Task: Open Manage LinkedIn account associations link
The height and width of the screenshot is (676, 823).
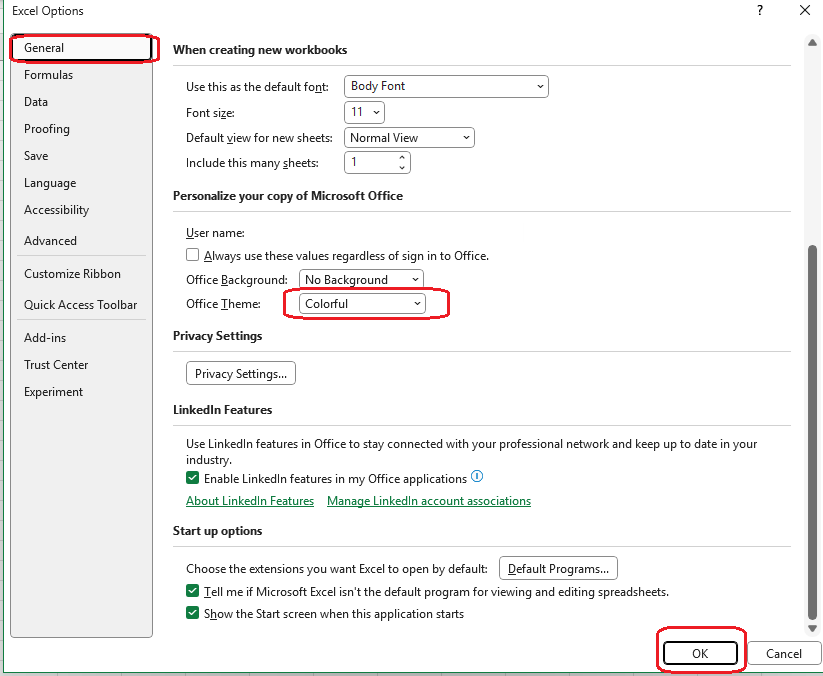Action: [x=429, y=501]
